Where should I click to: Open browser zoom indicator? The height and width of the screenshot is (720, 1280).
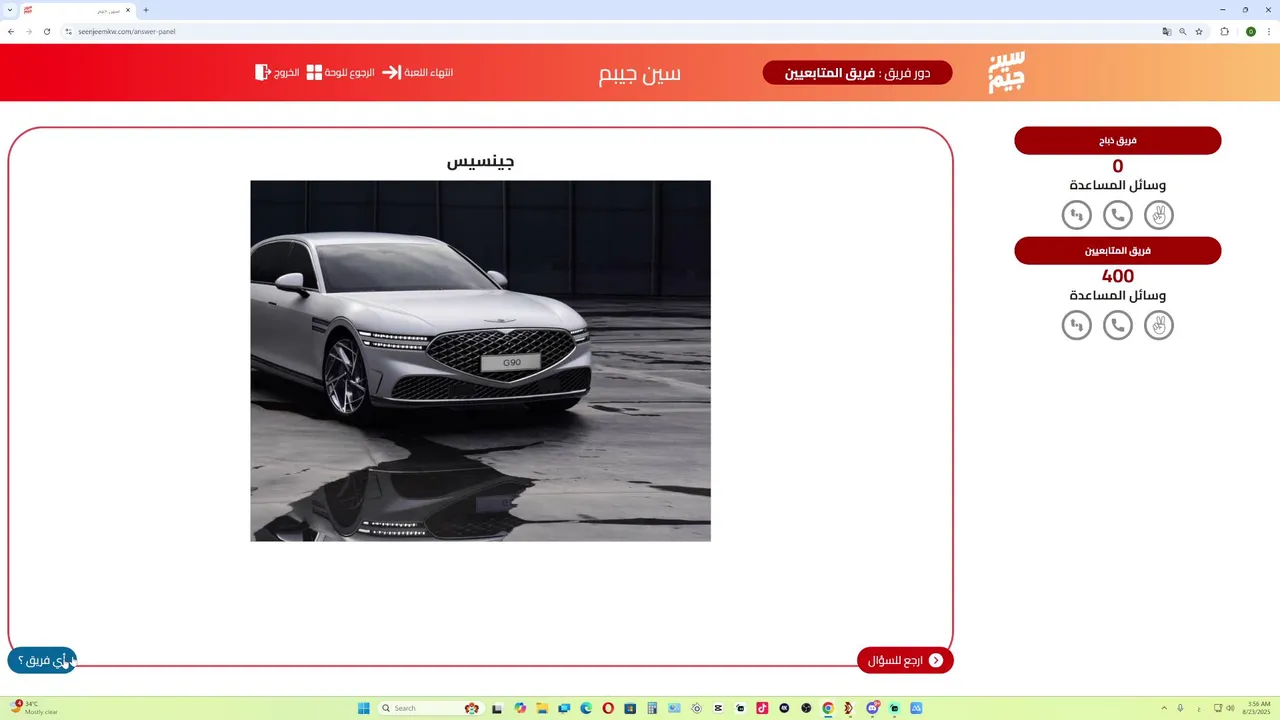pyautogui.click(x=1182, y=31)
